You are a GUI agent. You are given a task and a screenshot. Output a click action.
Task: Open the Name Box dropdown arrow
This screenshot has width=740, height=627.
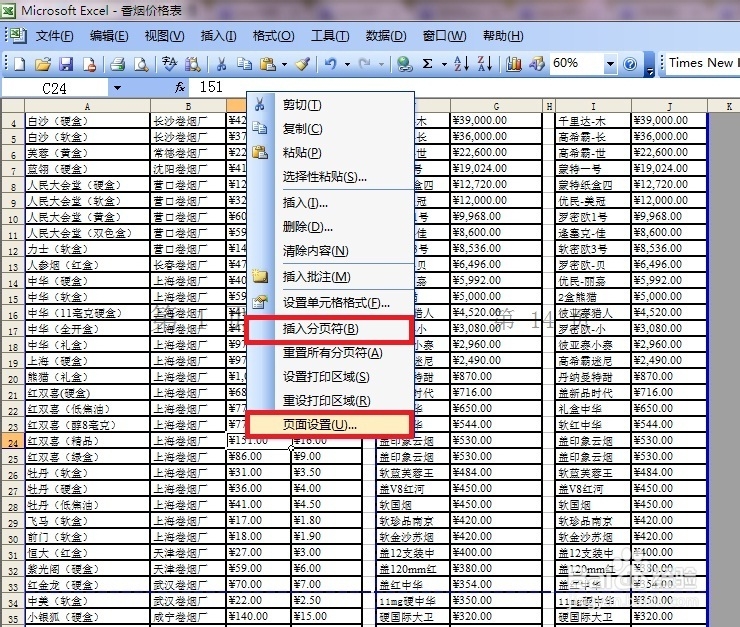(x=117, y=88)
